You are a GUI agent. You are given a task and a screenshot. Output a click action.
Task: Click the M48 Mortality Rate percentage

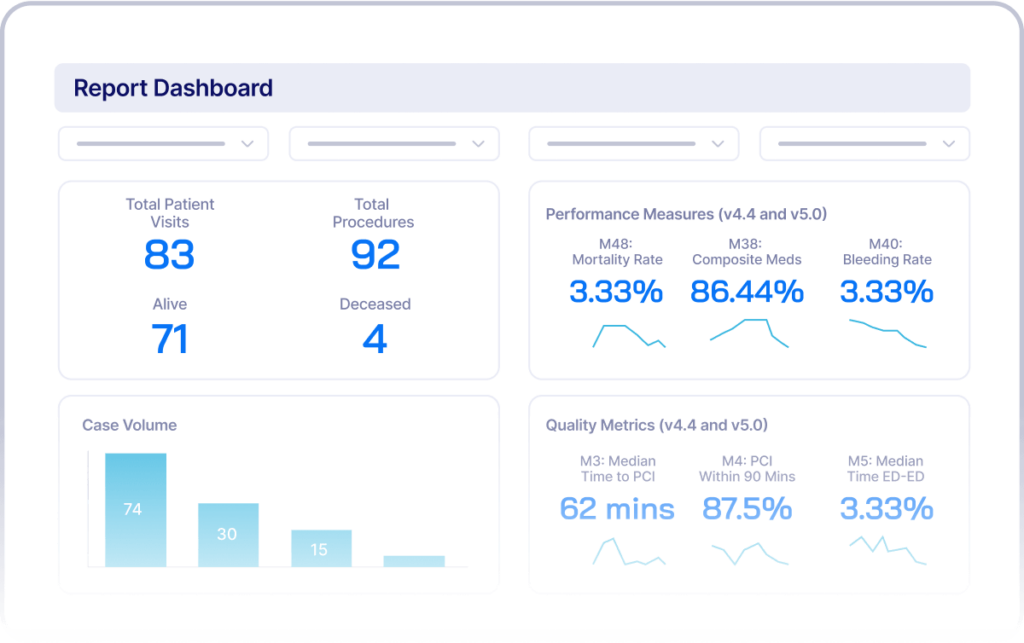click(x=617, y=292)
